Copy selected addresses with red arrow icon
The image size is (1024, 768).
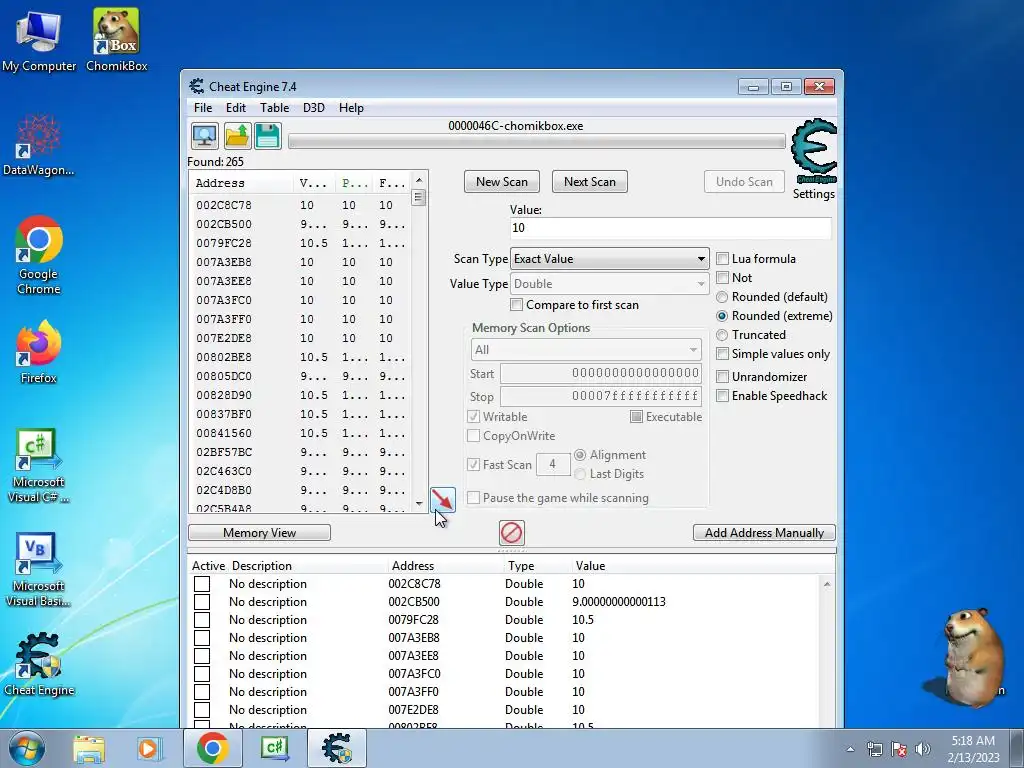coord(442,500)
